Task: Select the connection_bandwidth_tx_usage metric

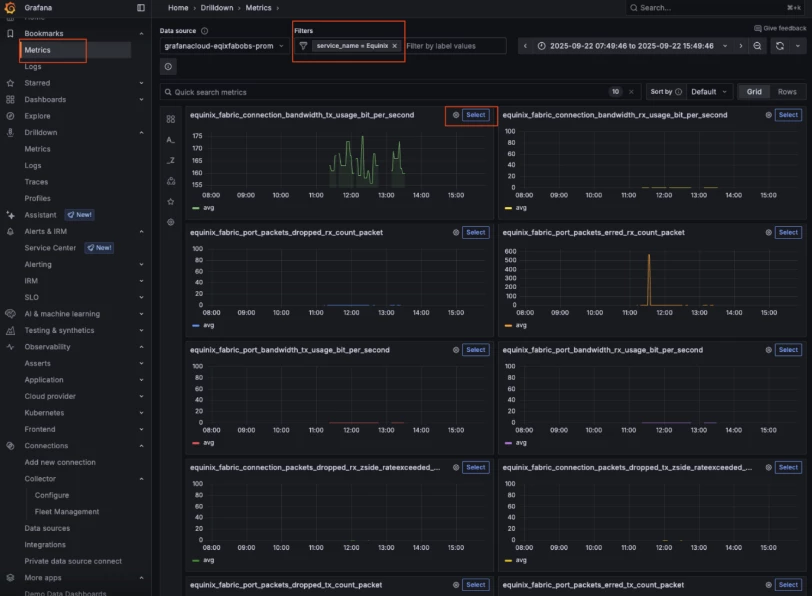Action: coord(475,115)
